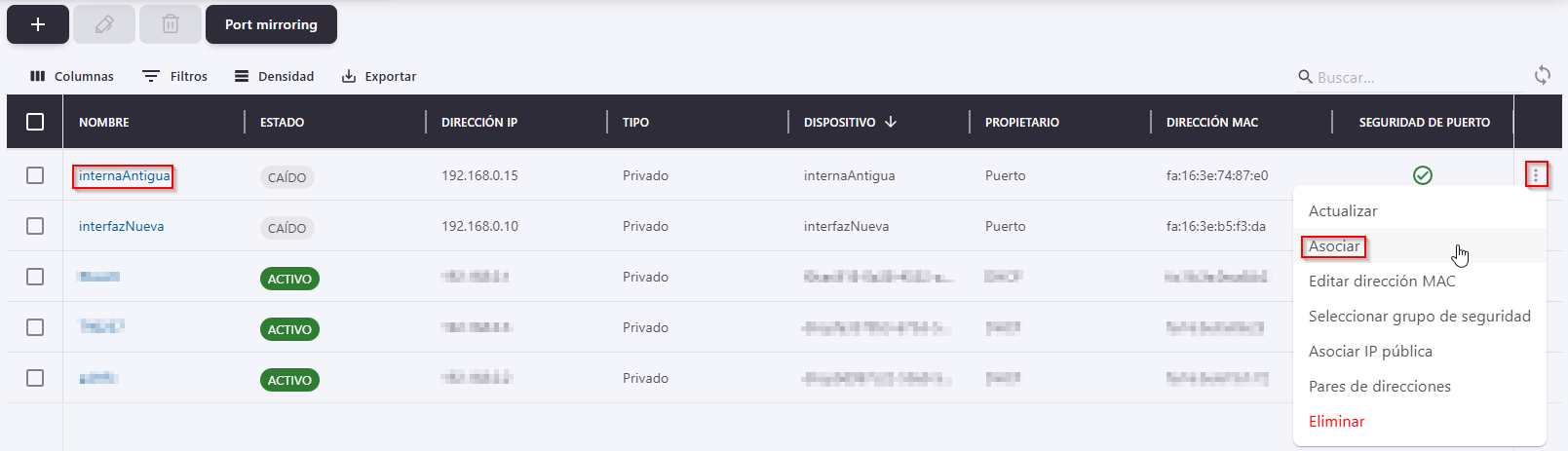
Task: Toggle the select-all checkbox in header
Action: [x=35, y=122]
